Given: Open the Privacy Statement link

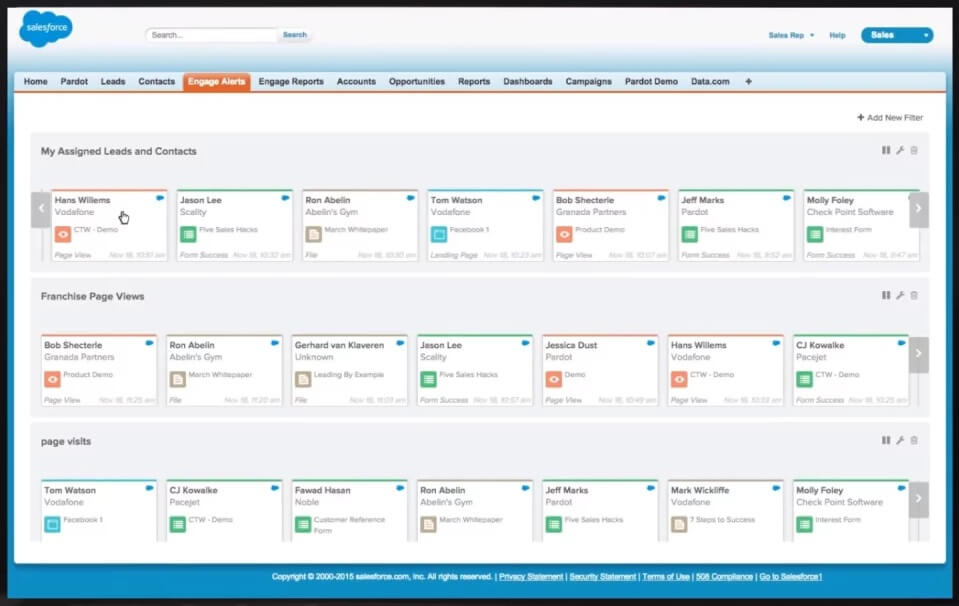Looking at the screenshot, I should 531,576.
